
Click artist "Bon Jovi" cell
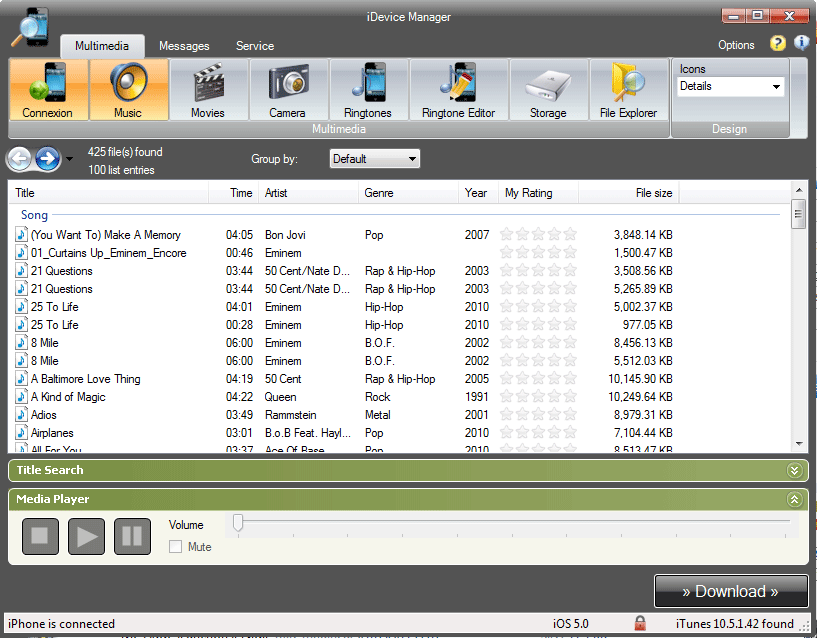(x=285, y=235)
